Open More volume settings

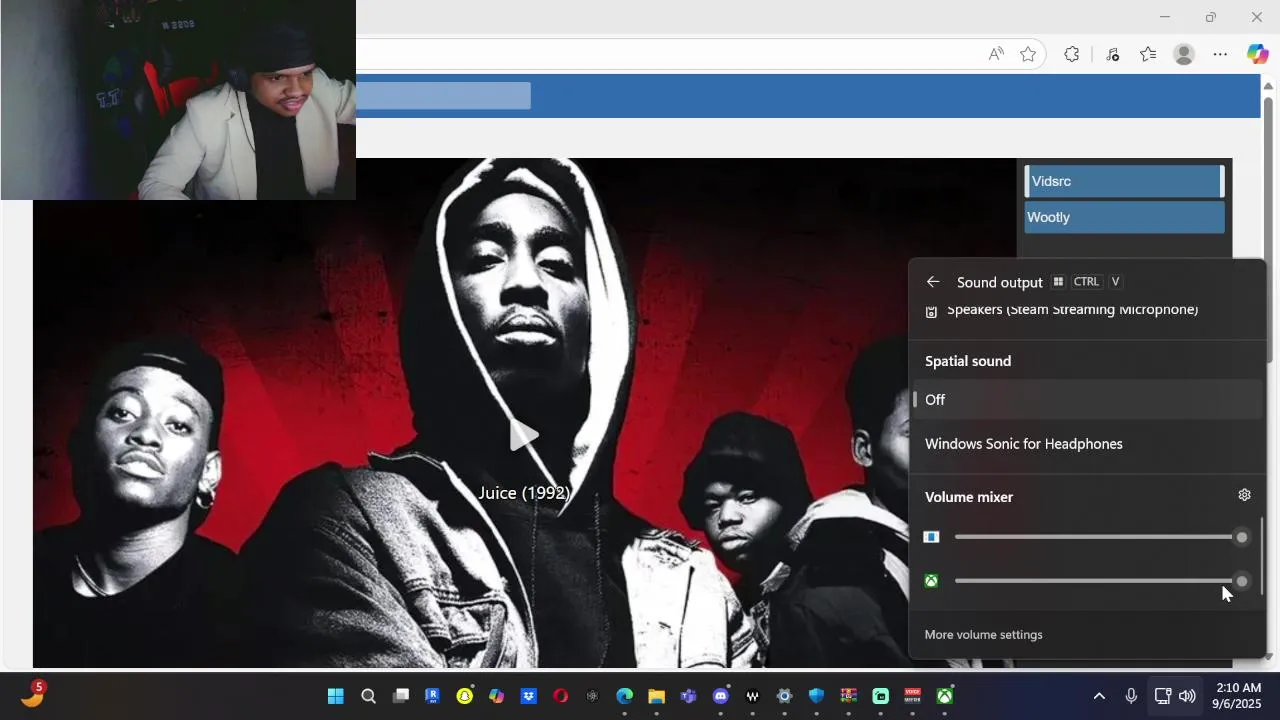(983, 635)
